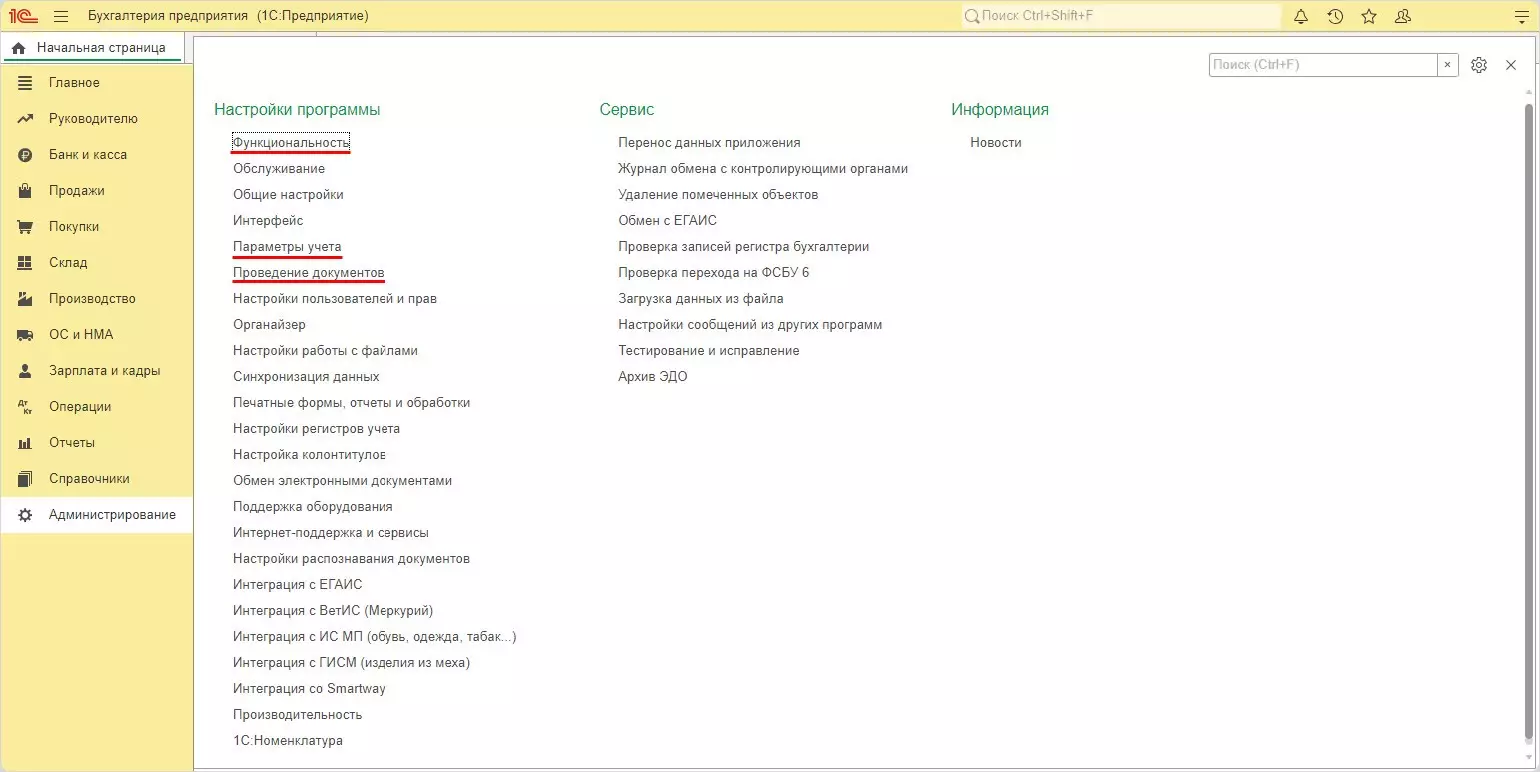Open Настройки пользователей и прав
This screenshot has width=1540, height=772.
tap(335, 299)
